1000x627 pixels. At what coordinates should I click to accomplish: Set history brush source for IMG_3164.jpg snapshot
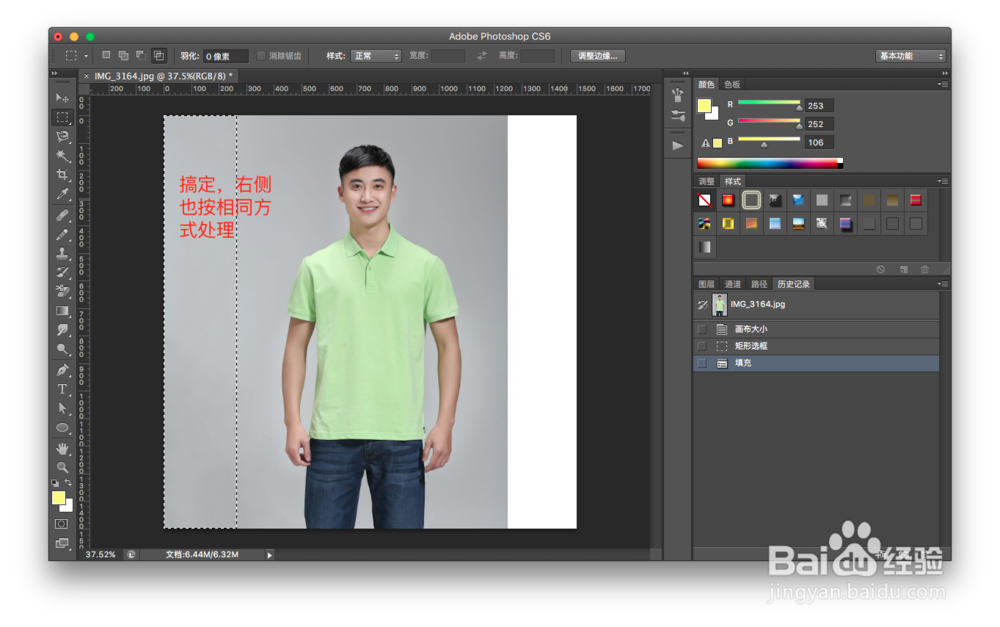pos(702,305)
